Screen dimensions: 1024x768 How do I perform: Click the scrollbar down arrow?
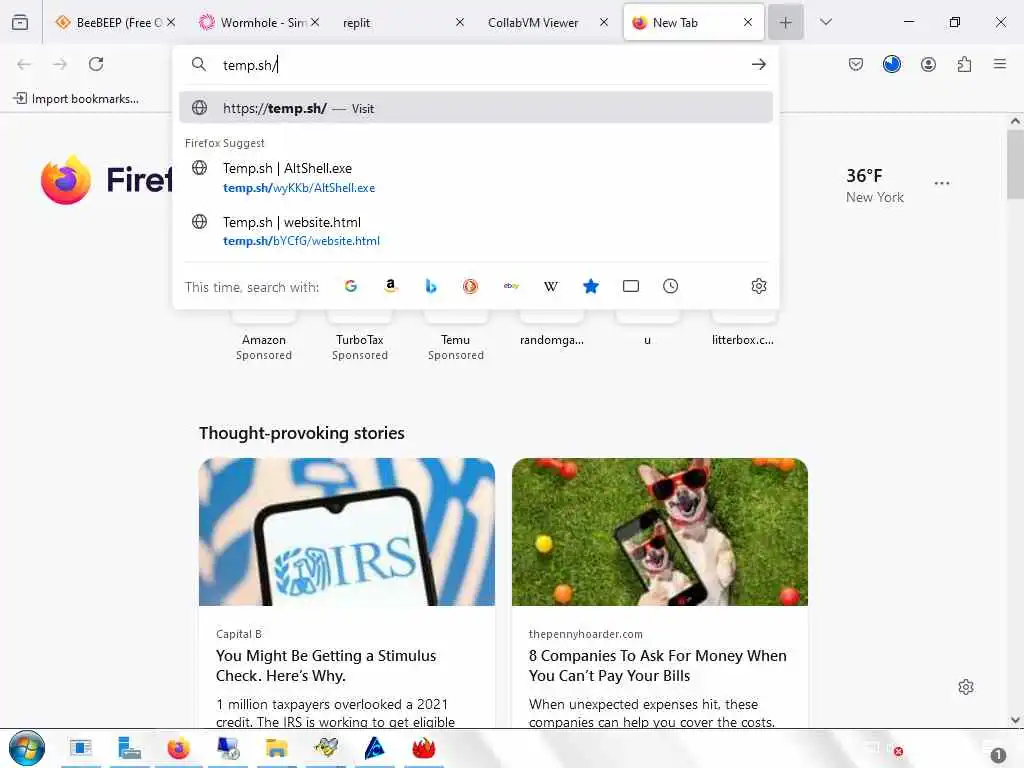pyautogui.click(x=1015, y=720)
